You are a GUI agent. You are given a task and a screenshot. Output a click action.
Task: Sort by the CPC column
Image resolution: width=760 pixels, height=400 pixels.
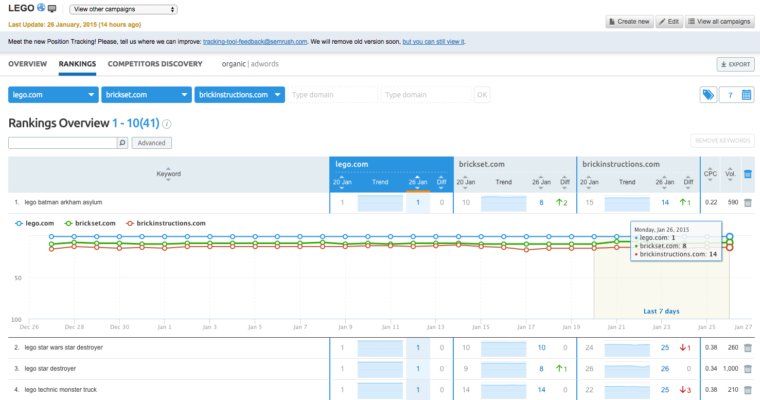tap(710, 174)
